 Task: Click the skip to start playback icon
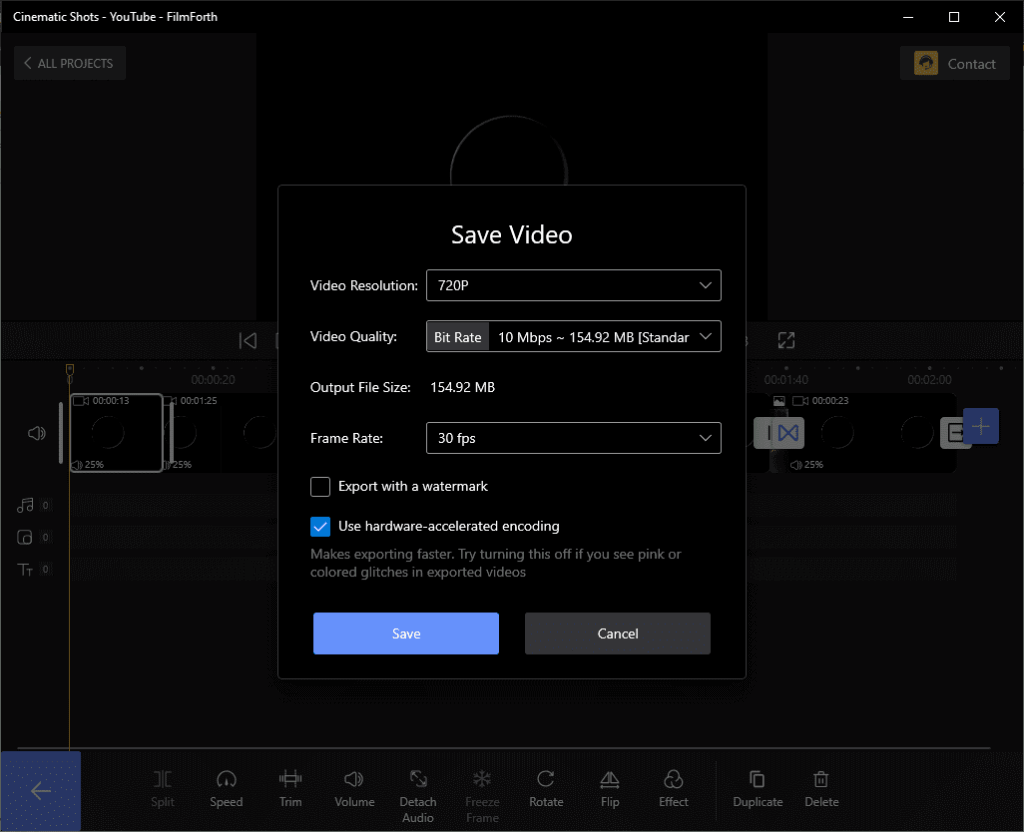pos(248,340)
